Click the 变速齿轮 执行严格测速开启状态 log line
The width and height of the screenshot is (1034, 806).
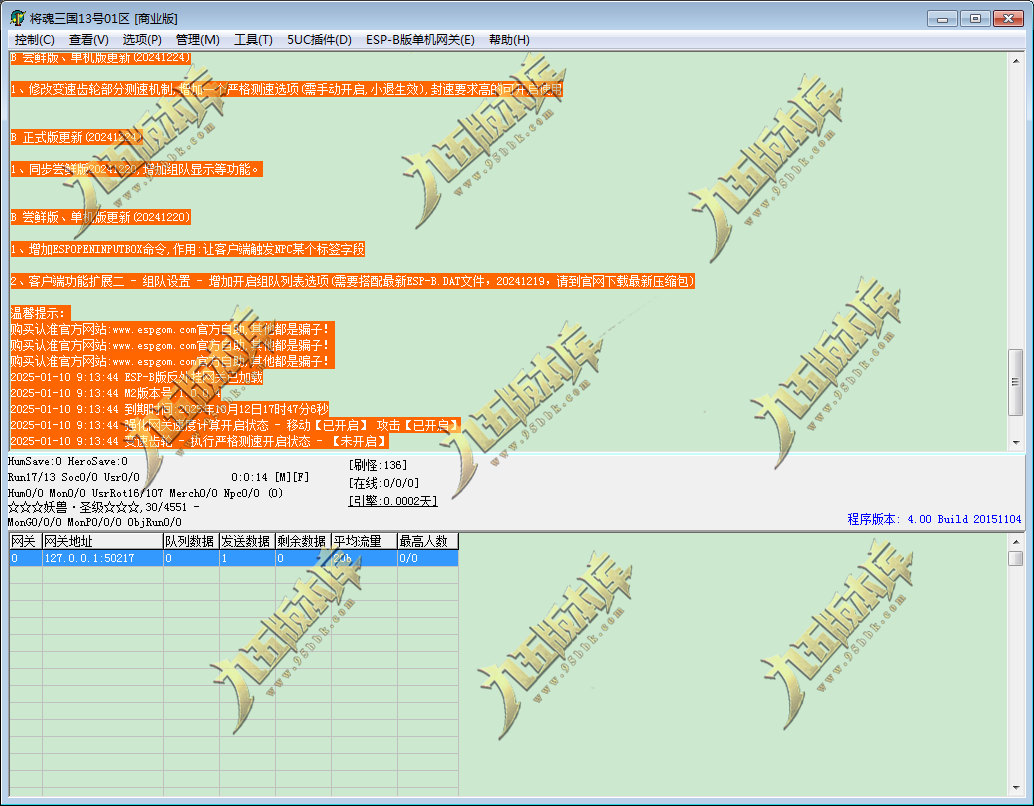click(199, 441)
